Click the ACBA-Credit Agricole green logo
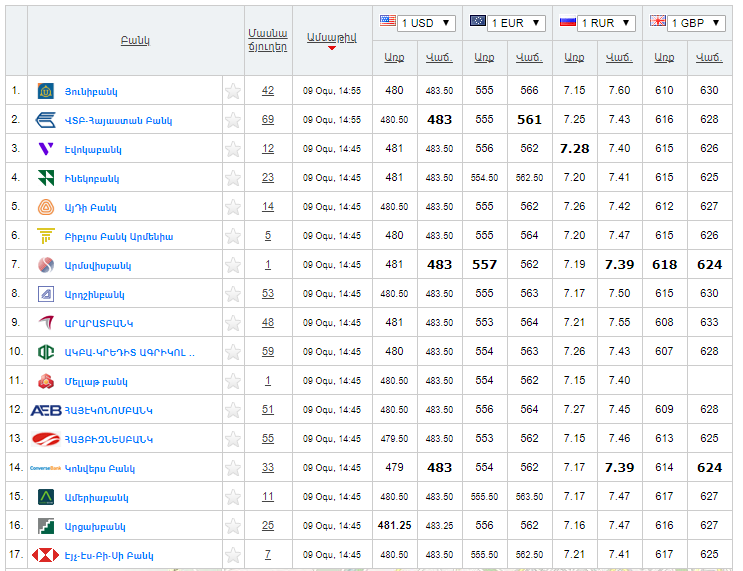 (x=46, y=352)
